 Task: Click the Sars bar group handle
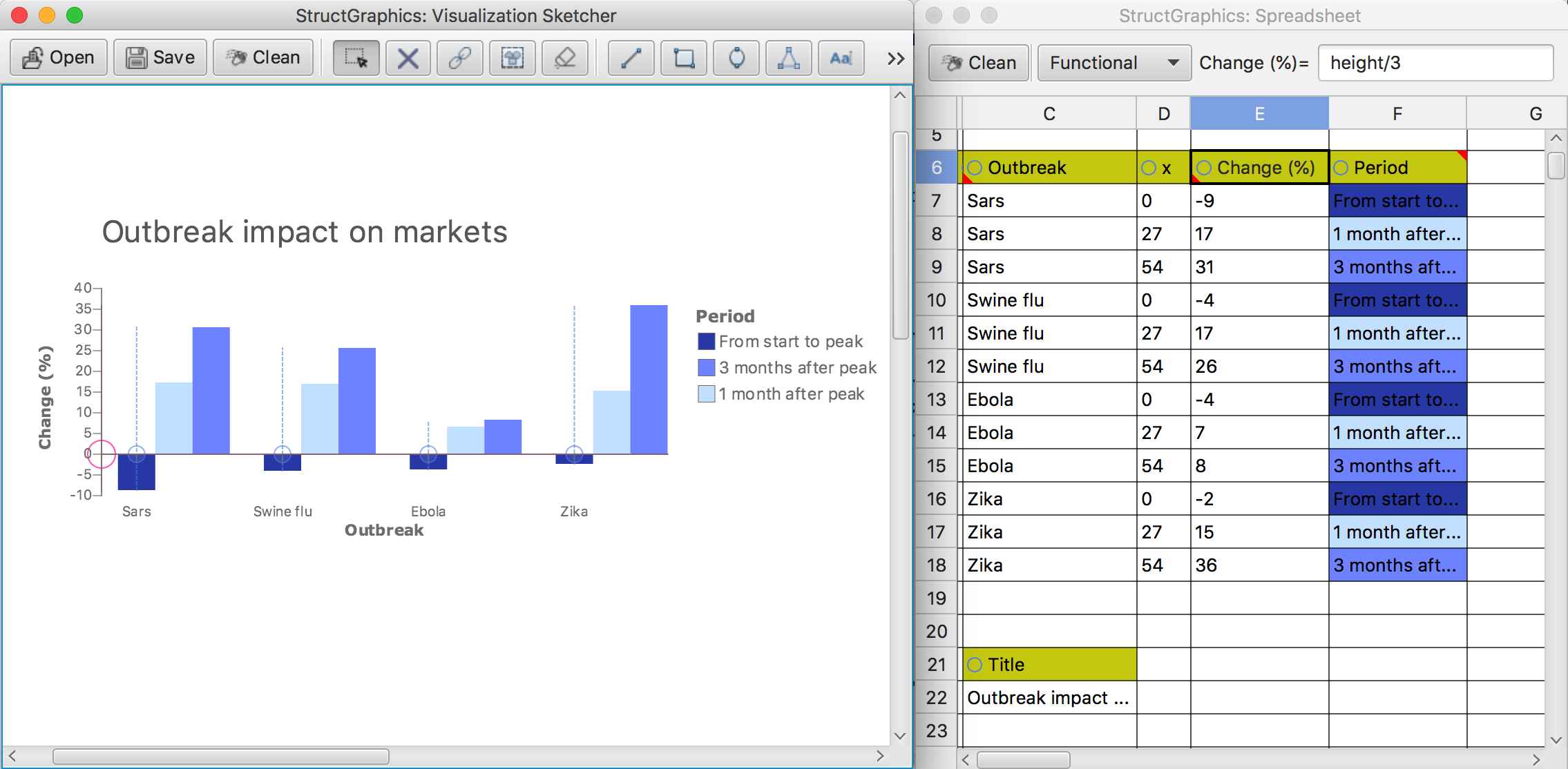coord(137,454)
